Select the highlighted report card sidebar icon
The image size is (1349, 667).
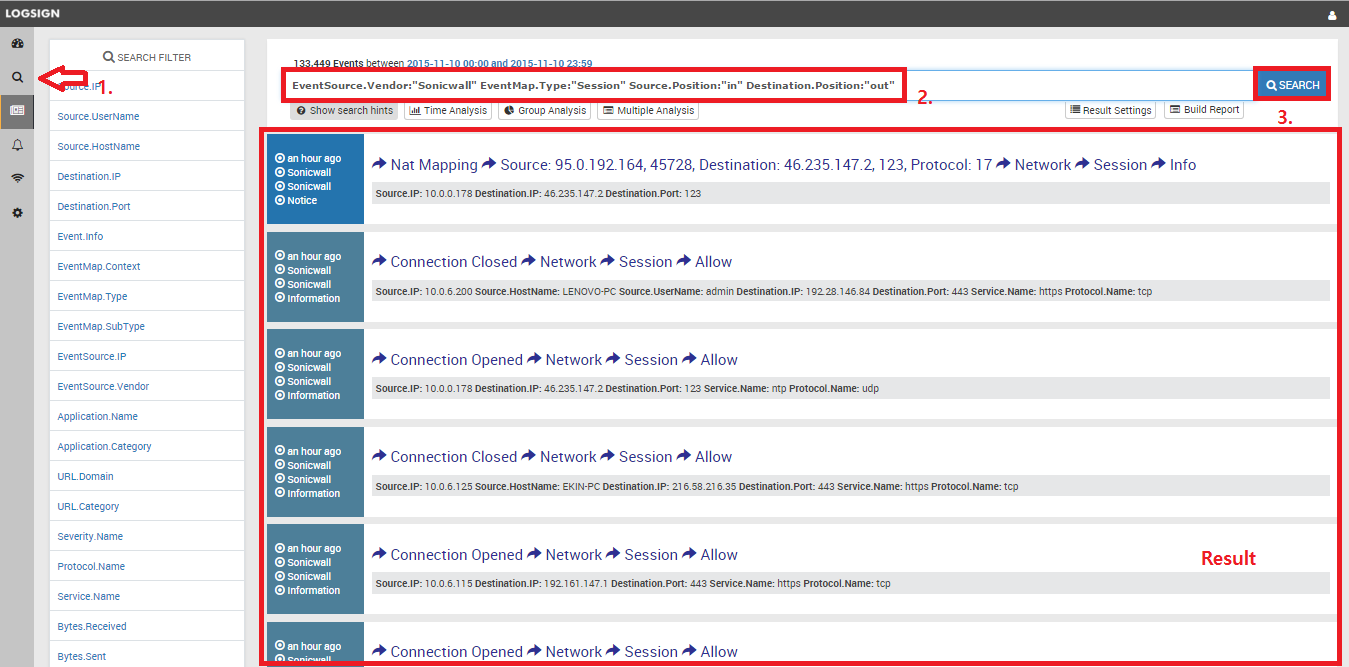coord(17,110)
